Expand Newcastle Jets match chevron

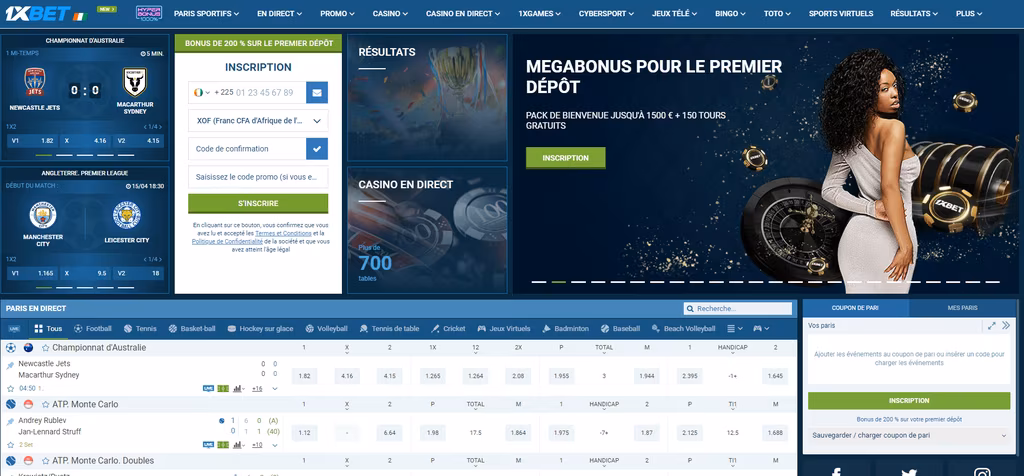click(275, 389)
